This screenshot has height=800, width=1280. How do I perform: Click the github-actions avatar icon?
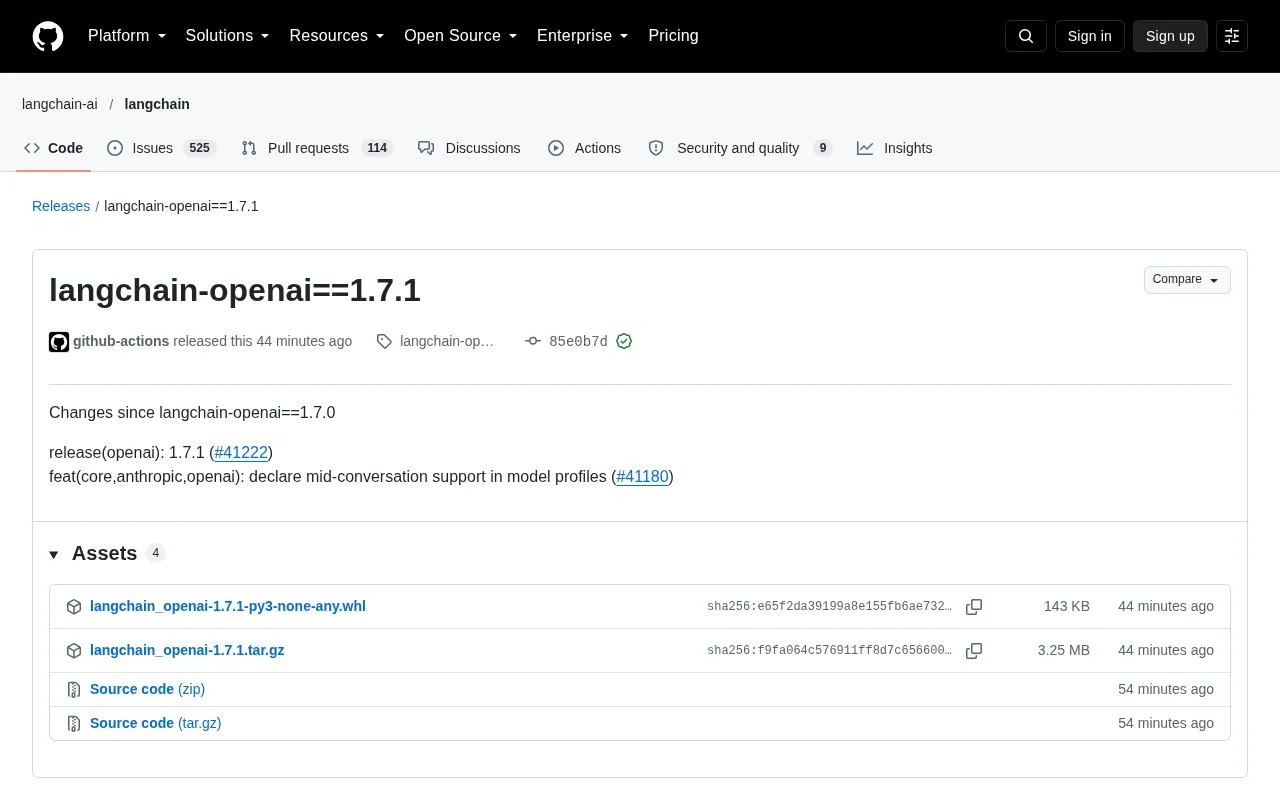point(59,342)
